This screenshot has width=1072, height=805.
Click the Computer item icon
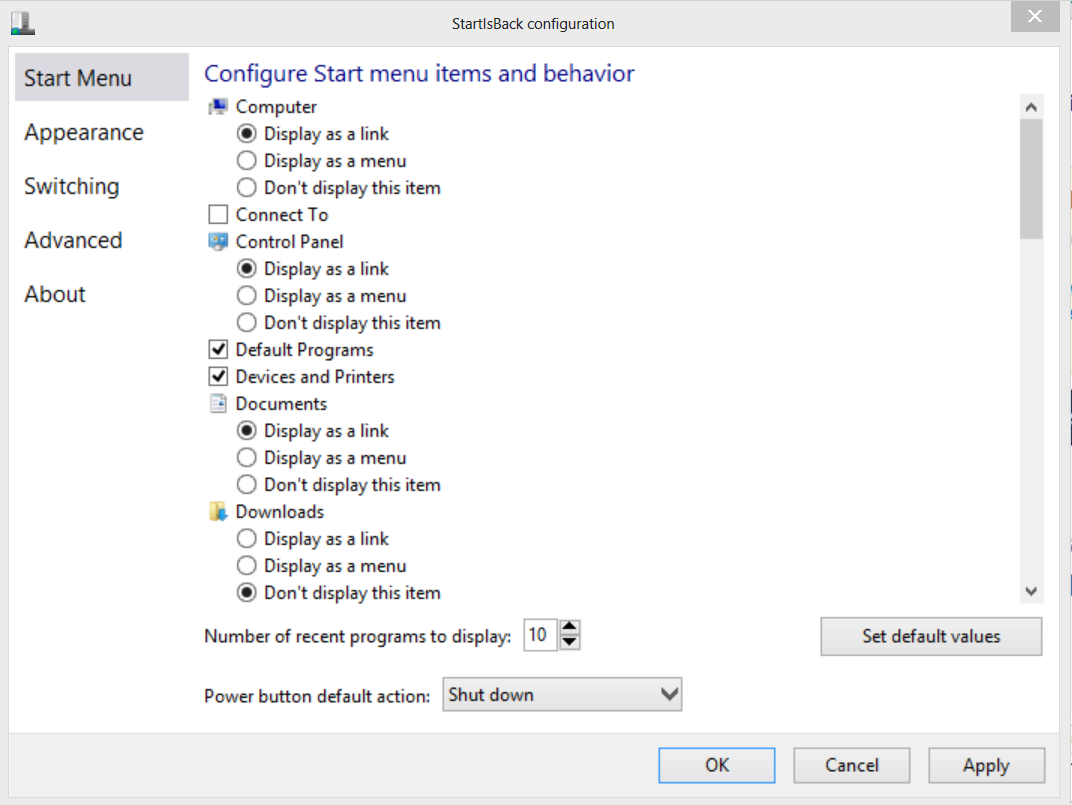218,107
